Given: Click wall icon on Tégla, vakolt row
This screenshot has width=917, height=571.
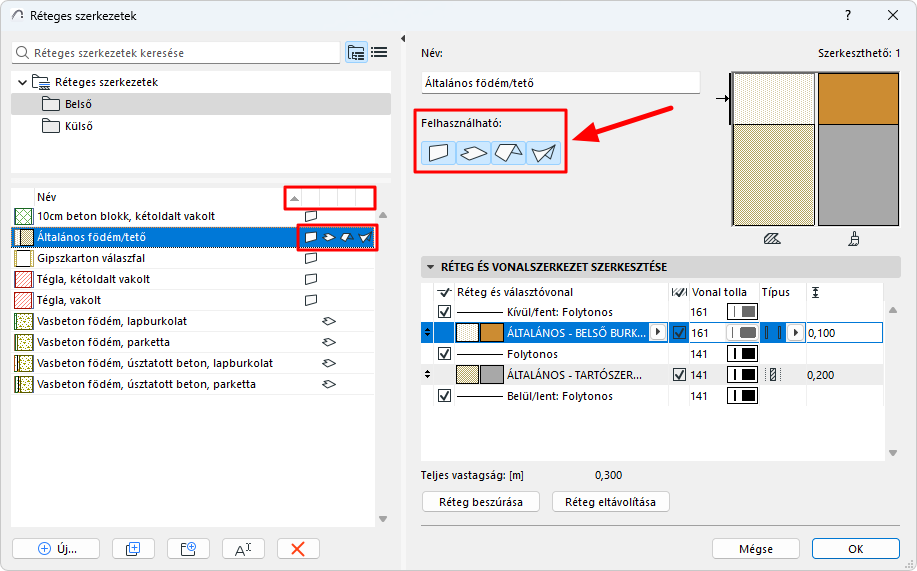Looking at the screenshot, I should coord(311,300).
